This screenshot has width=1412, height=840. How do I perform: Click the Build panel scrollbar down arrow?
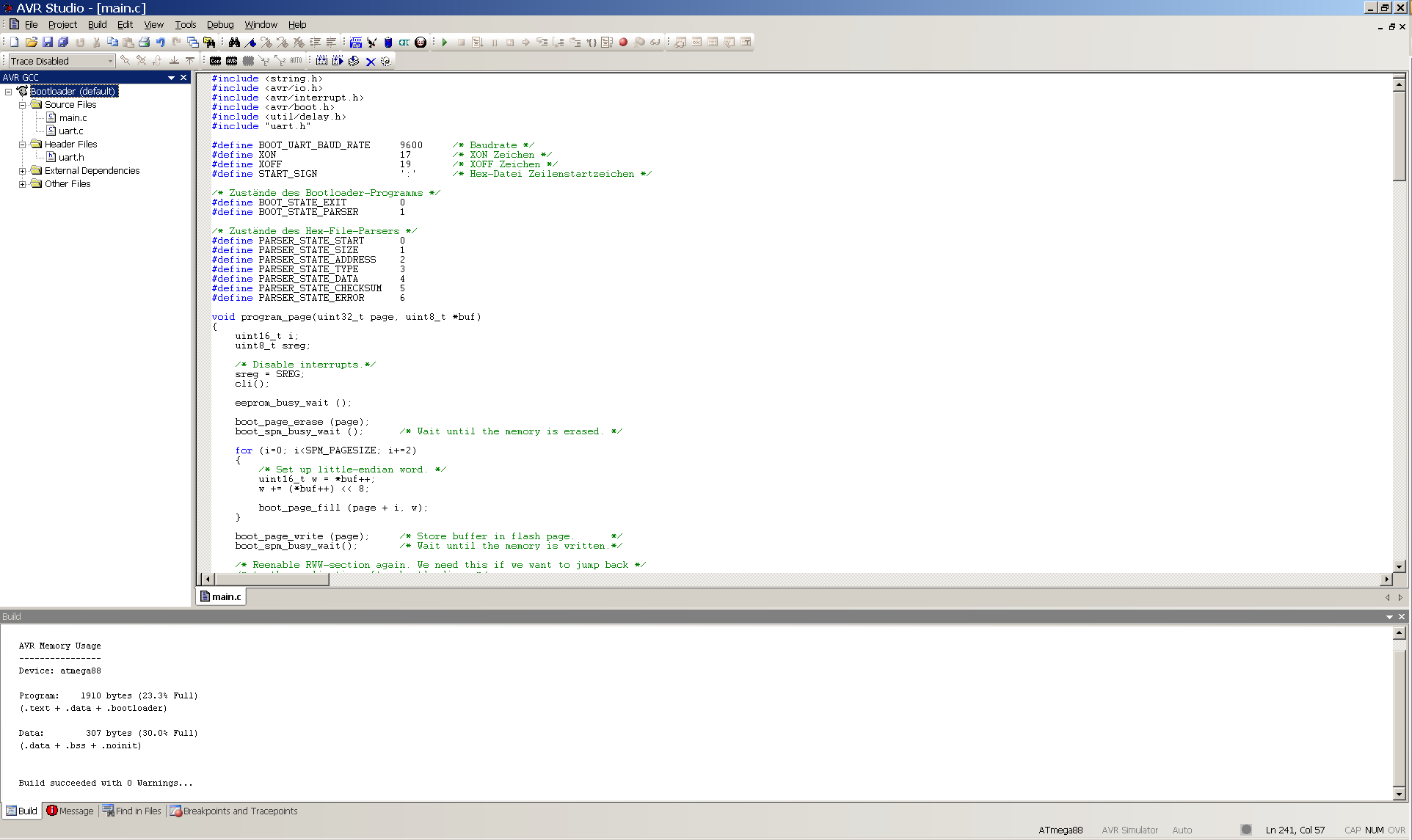tap(1400, 794)
